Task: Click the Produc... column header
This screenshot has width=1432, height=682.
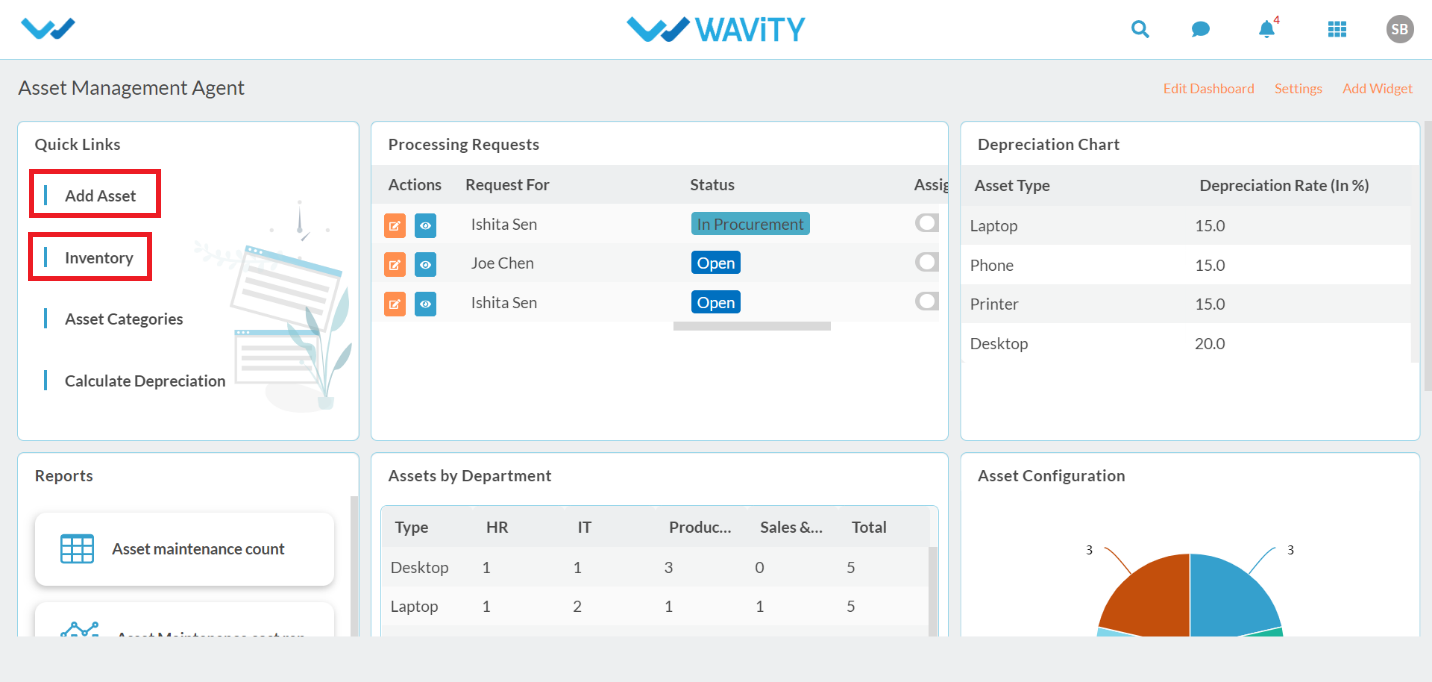Action: click(700, 527)
